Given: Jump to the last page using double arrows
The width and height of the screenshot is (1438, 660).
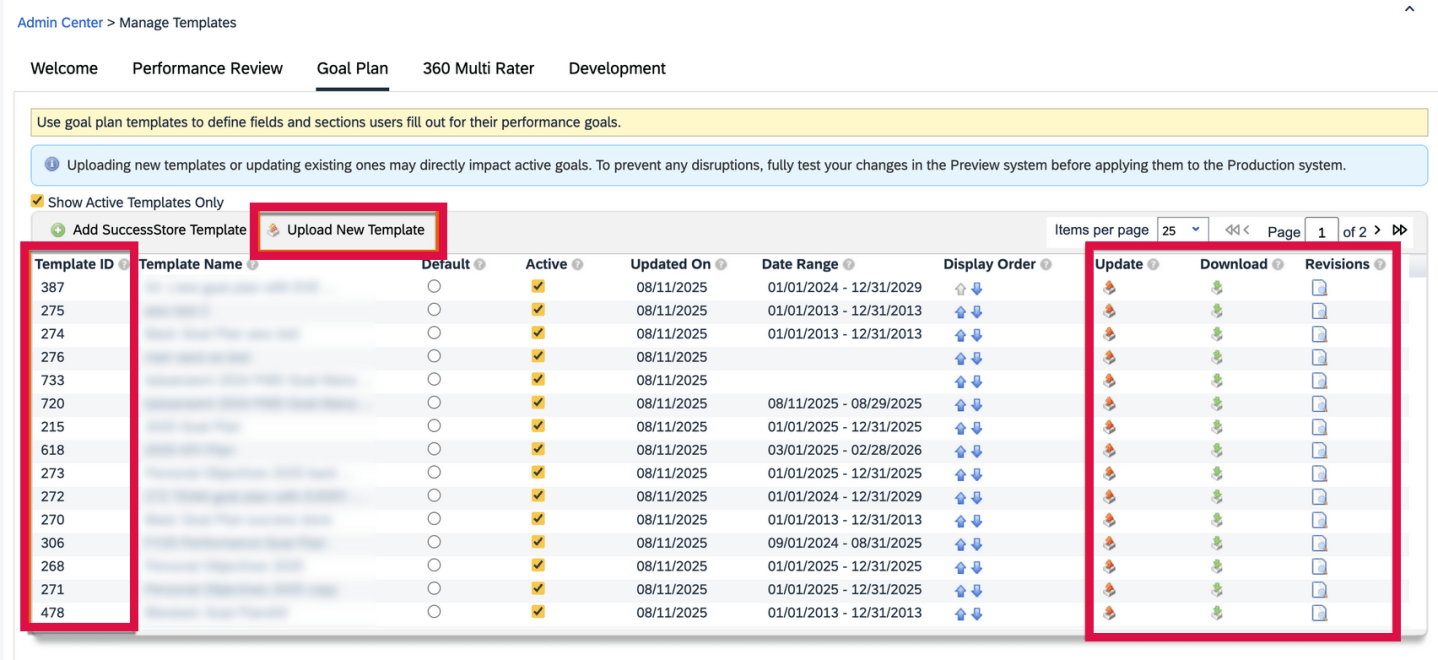Looking at the screenshot, I should (x=1399, y=229).
